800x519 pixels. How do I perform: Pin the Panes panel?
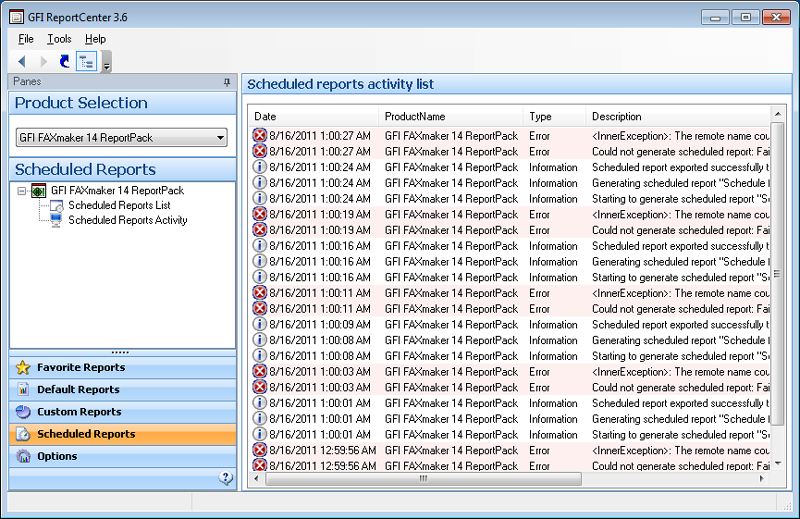tap(227, 82)
